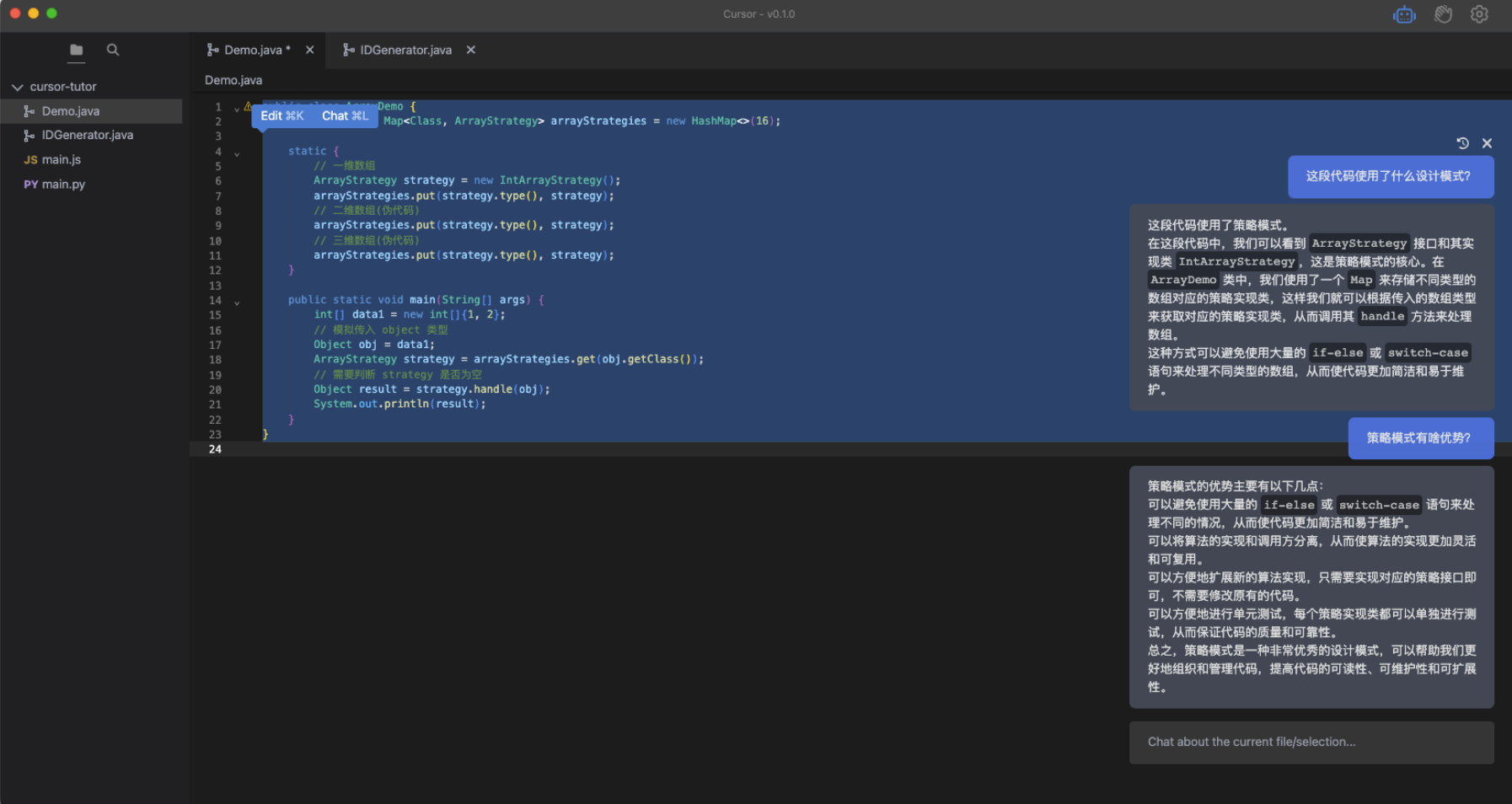
Task: Click the file icon beside sidebar Demo.java
Action: pos(29,111)
